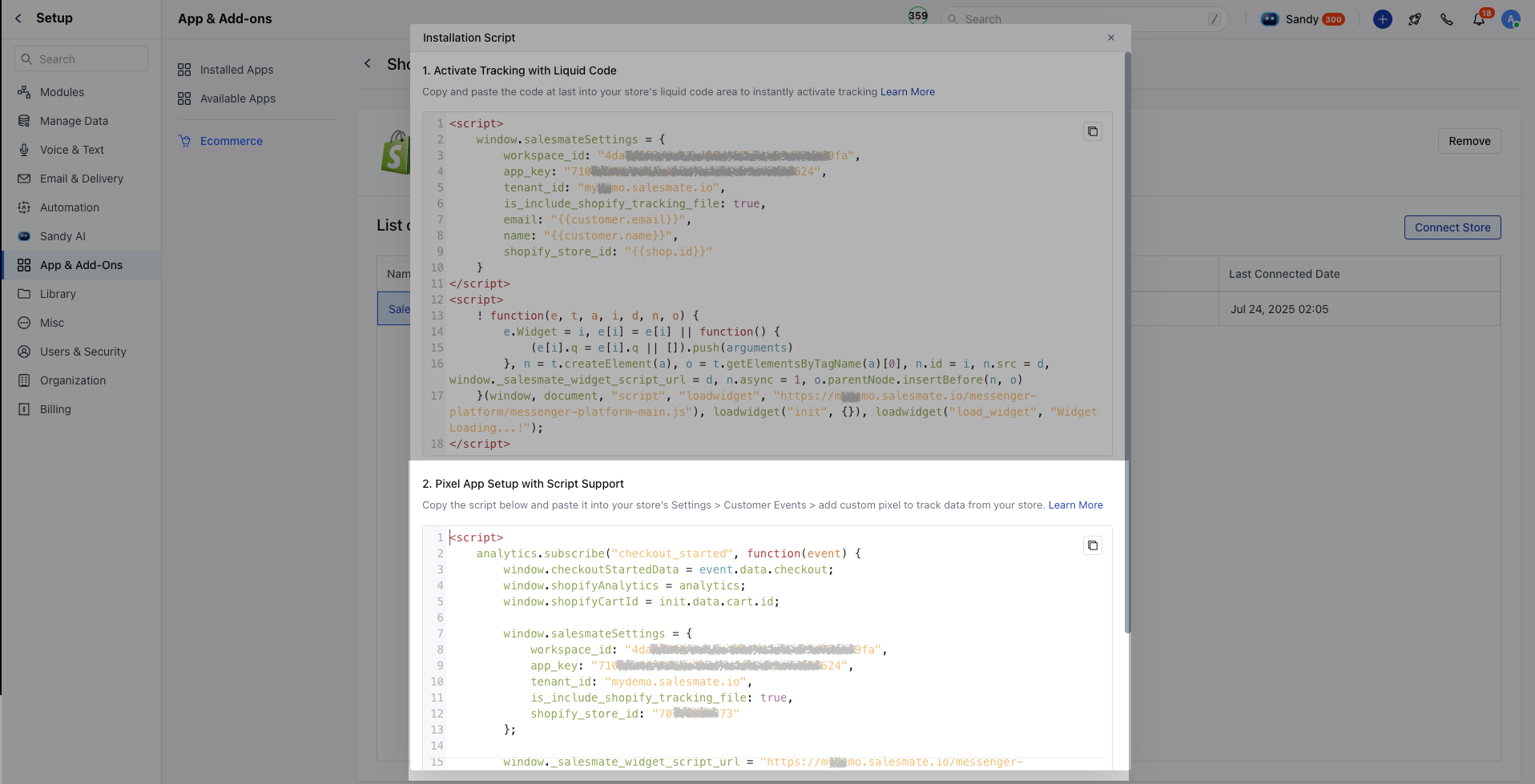Click the Organization building icon

[24, 380]
